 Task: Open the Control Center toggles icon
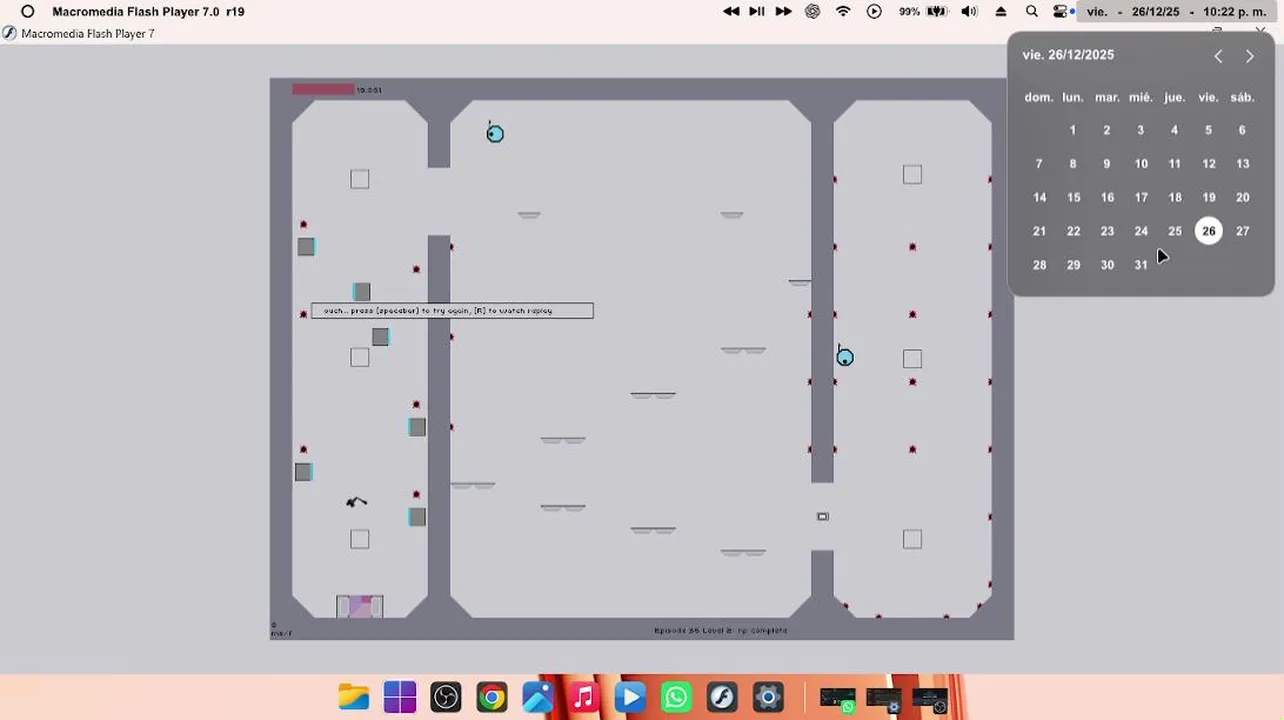tap(1062, 12)
